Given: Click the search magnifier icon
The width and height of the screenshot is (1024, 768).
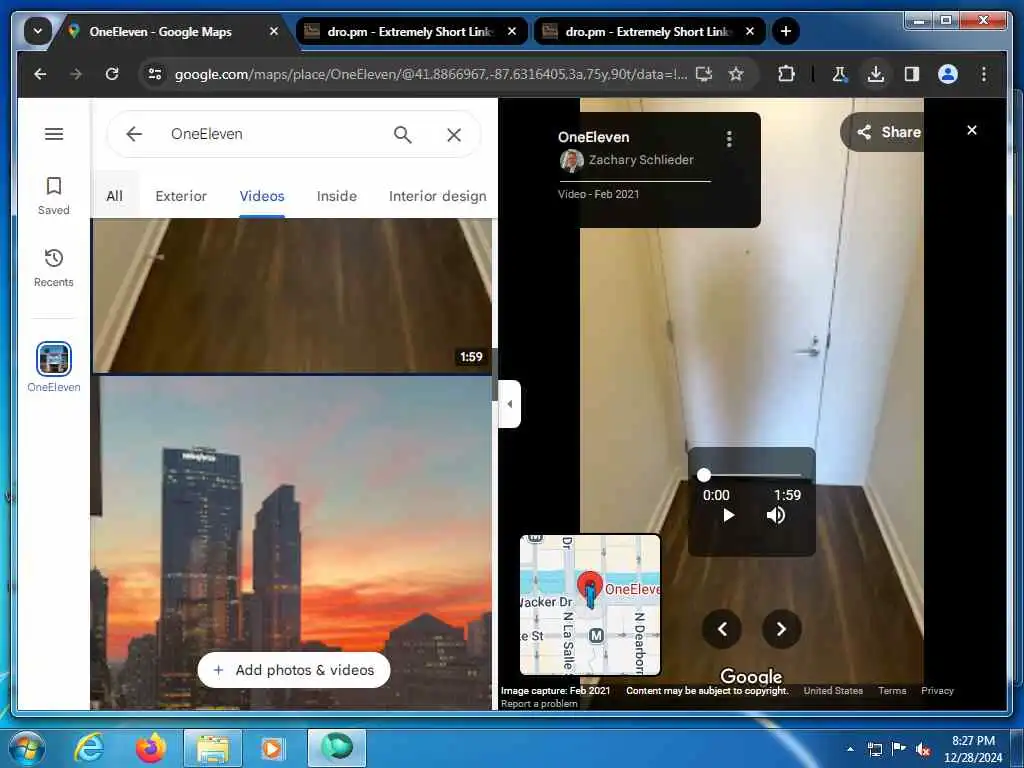Looking at the screenshot, I should coord(402,135).
